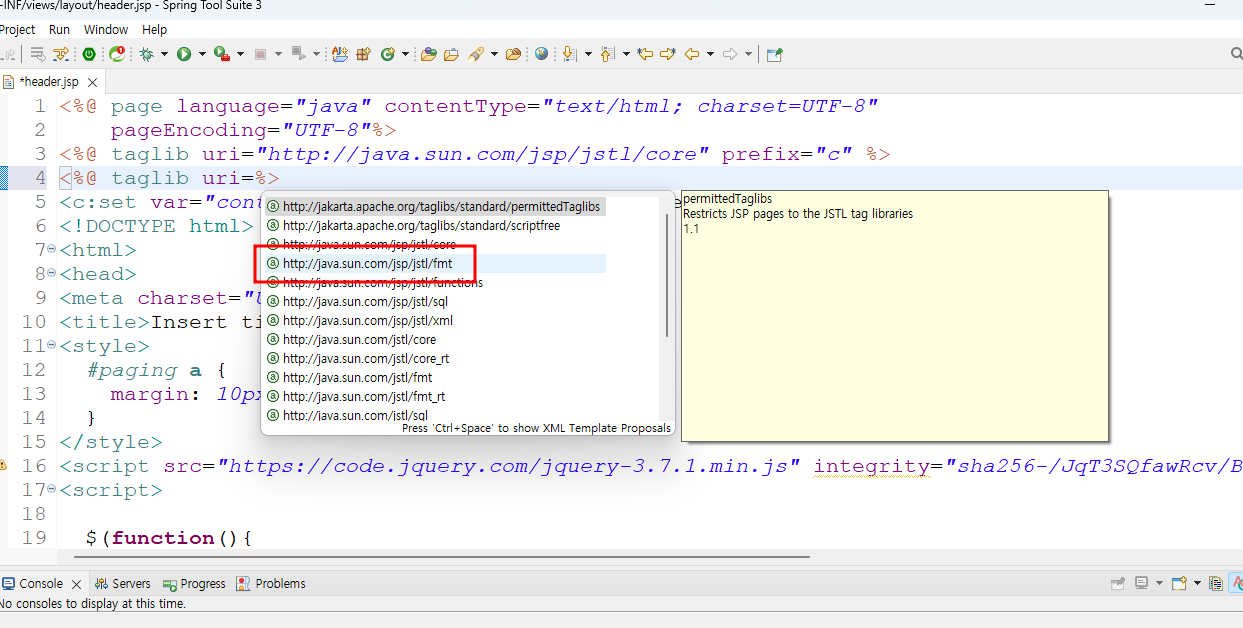The image size is (1243, 628).
Task: Start debugging with the bug icon
Action: [147, 54]
